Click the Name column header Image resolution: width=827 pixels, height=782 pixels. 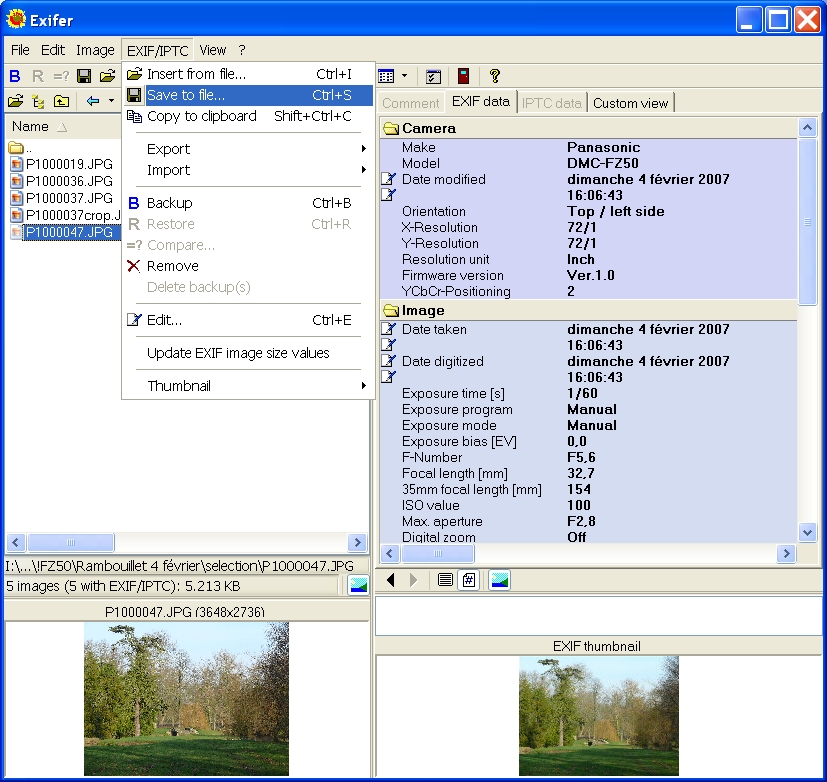(30, 127)
